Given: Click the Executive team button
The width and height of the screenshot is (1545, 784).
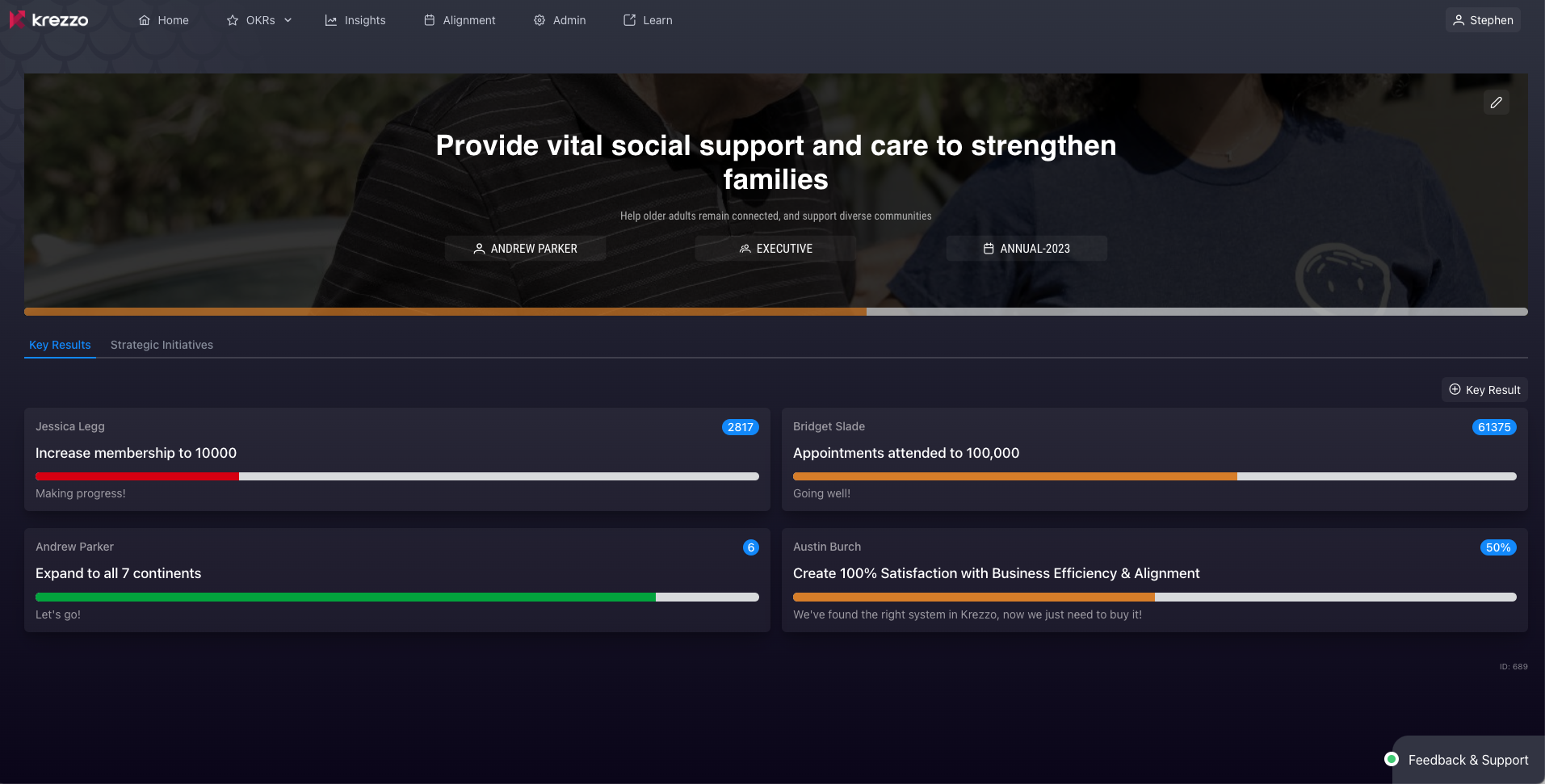Looking at the screenshot, I should pos(775,249).
